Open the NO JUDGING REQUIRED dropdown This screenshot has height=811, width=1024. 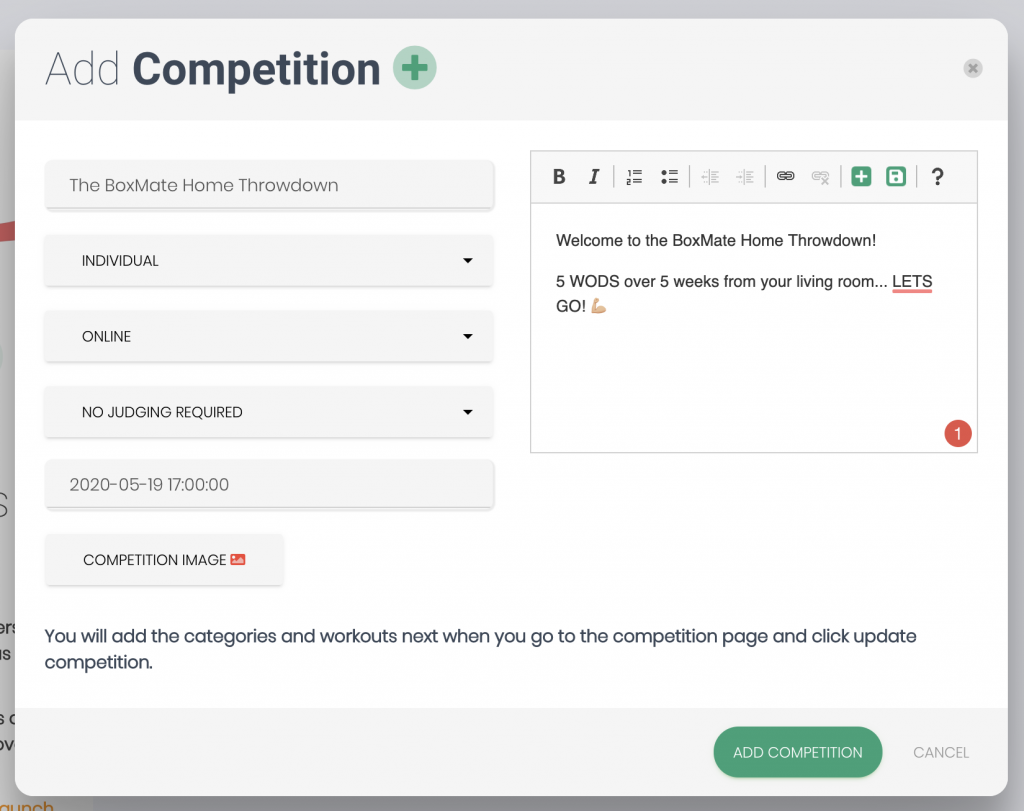(x=269, y=412)
